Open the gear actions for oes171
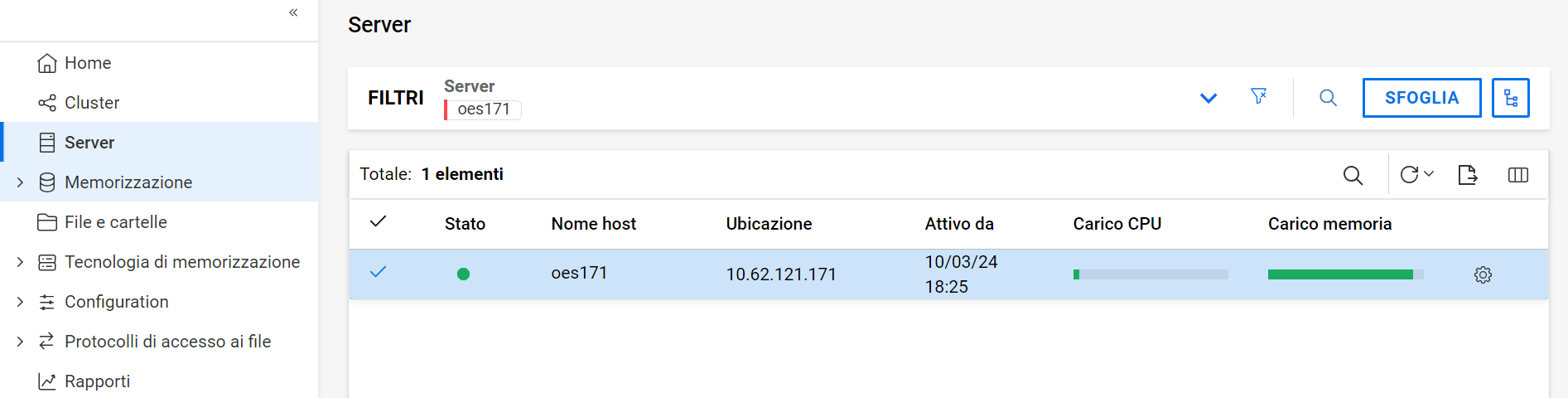The height and width of the screenshot is (398, 1568). (1483, 275)
